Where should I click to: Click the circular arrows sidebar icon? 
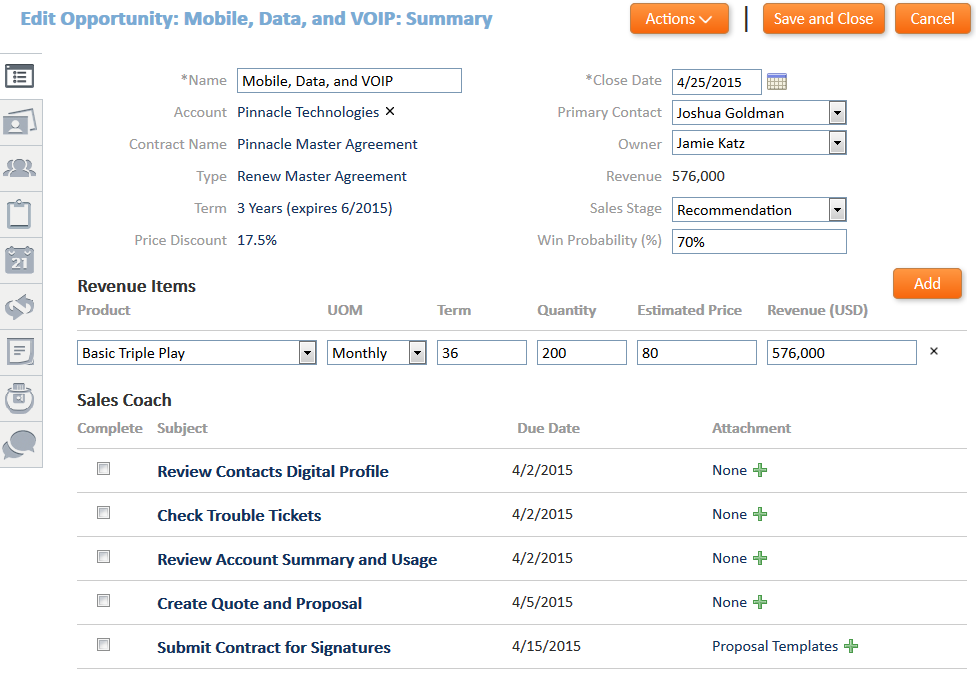pos(20,306)
